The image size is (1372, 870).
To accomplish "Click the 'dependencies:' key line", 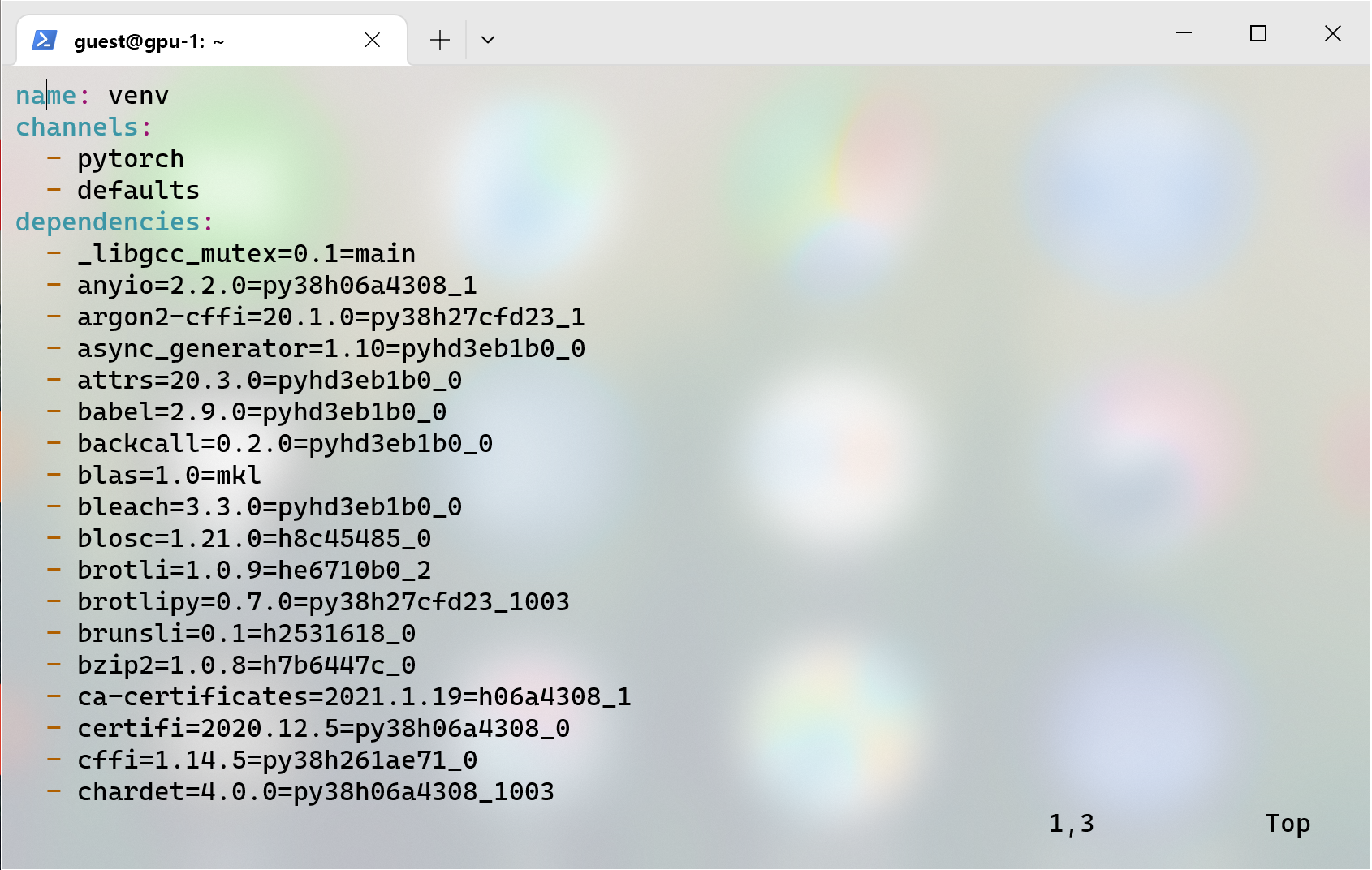I will coord(115,222).
